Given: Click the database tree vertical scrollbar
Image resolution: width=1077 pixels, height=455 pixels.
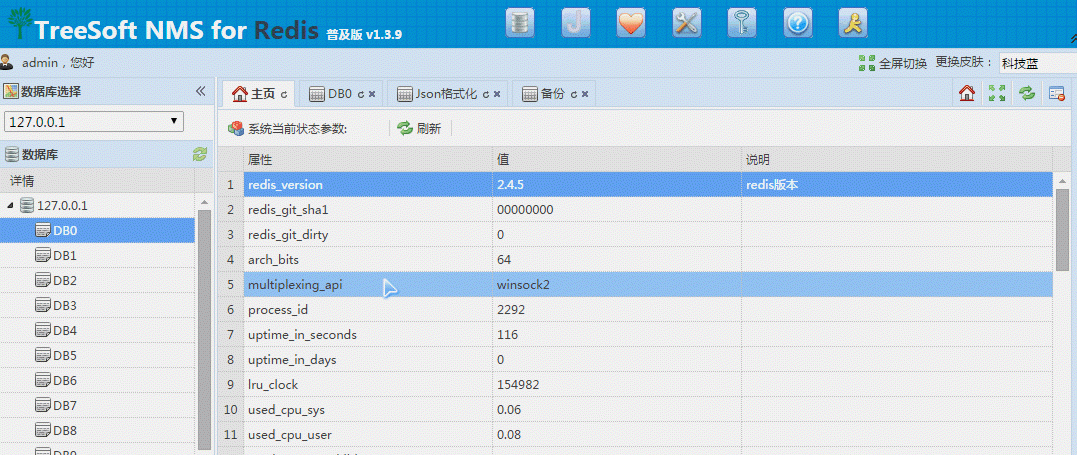Looking at the screenshot, I should click(x=204, y=330).
